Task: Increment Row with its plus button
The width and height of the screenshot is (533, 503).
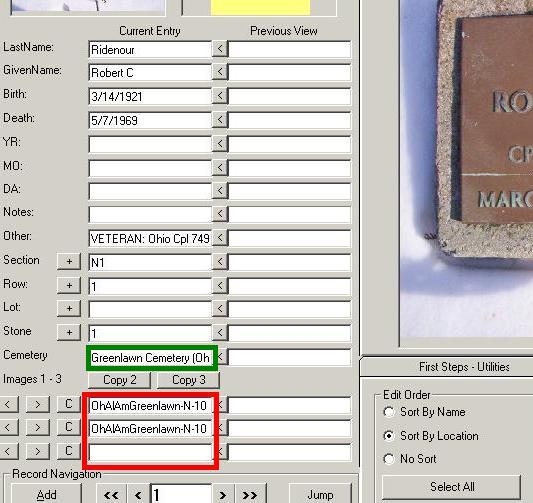Action: tap(69, 285)
